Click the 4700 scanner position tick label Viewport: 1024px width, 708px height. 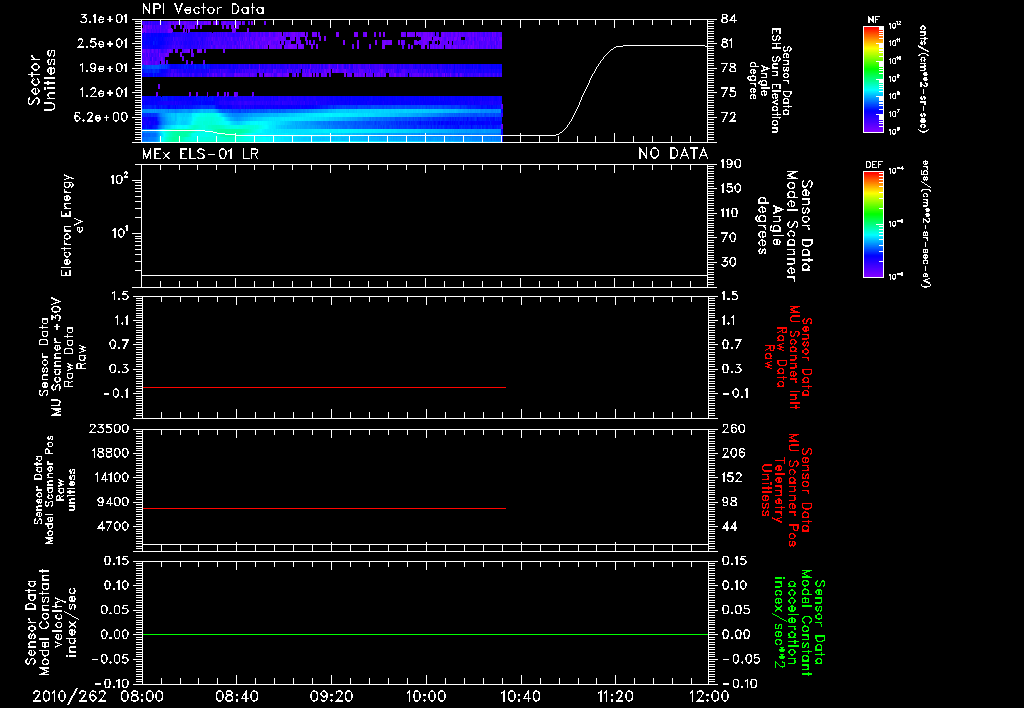(112, 526)
